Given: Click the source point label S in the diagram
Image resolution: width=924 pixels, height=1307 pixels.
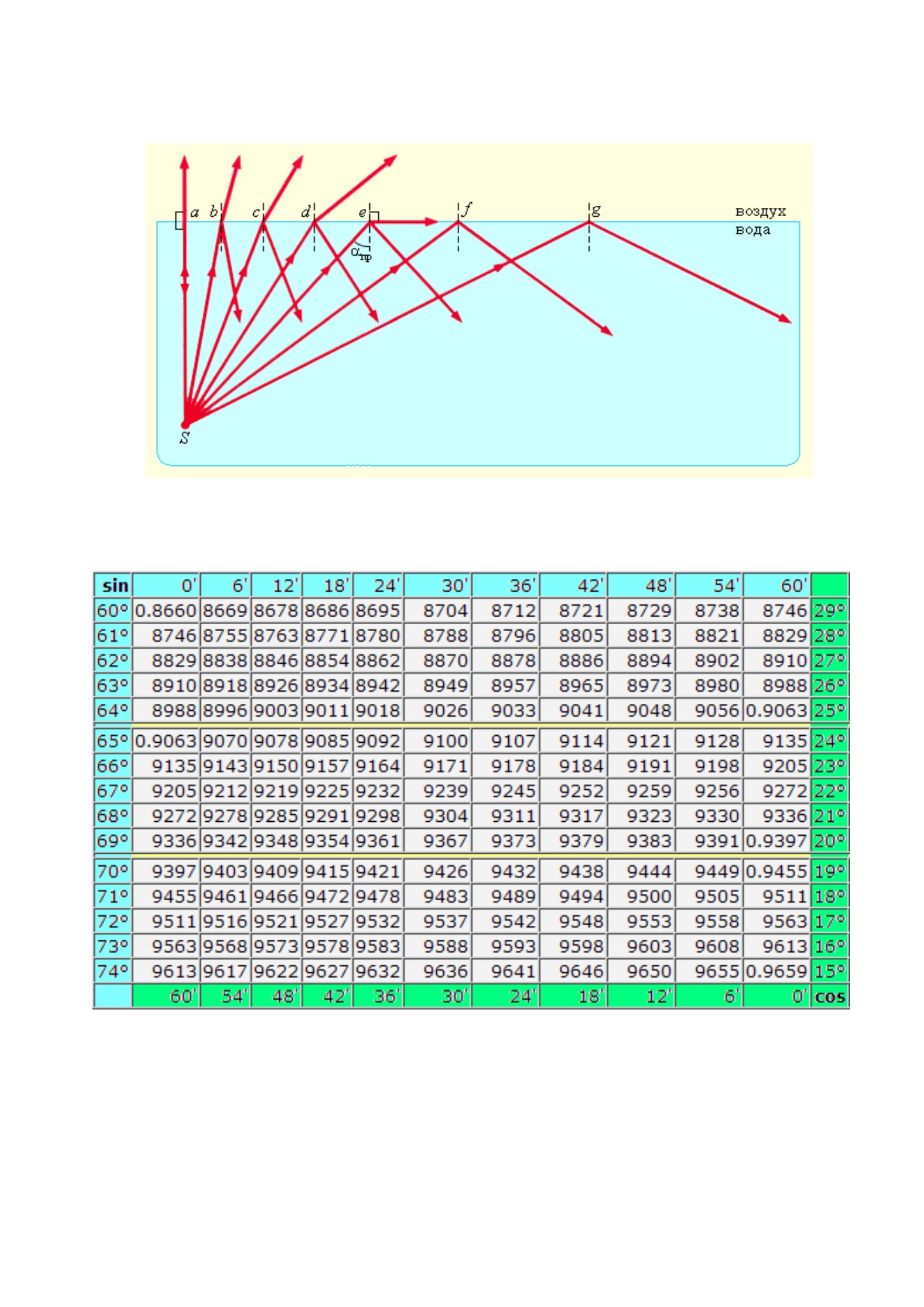Looking at the screenshot, I should (184, 438).
